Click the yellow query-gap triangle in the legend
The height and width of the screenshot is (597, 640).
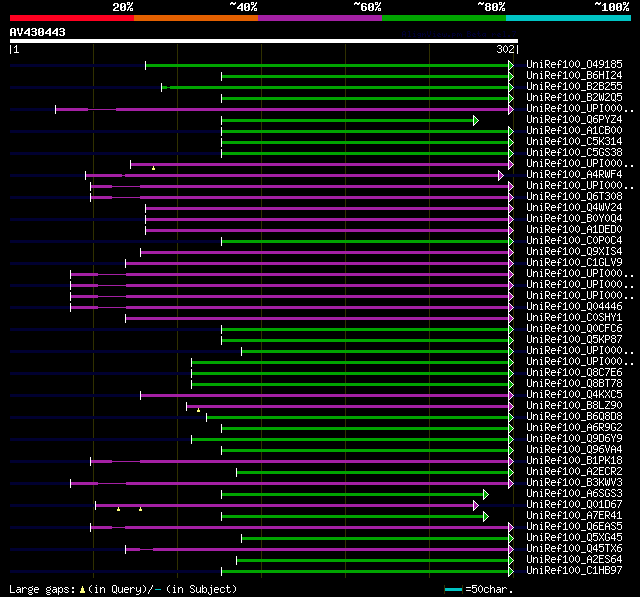click(82, 589)
